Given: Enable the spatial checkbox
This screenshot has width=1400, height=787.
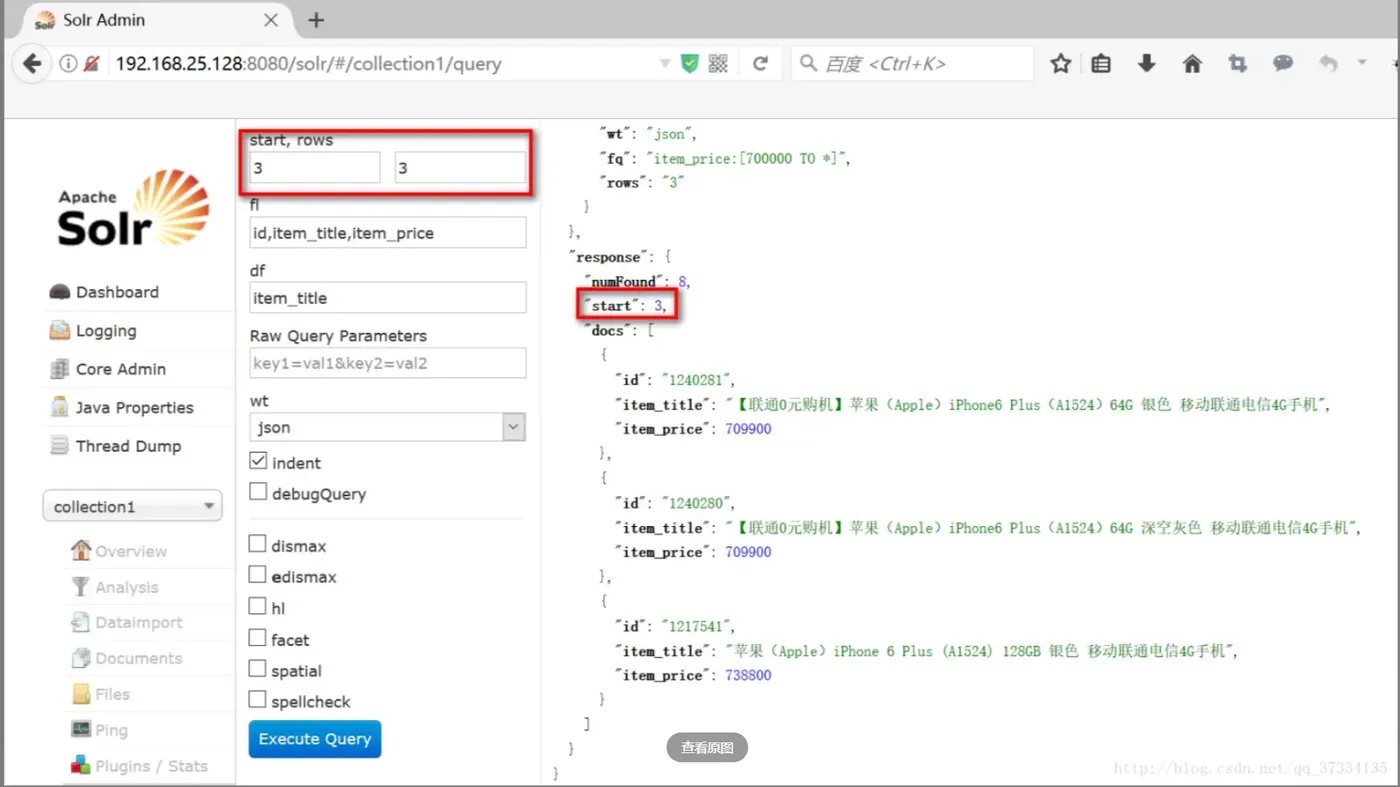Looking at the screenshot, I should 258,669.
